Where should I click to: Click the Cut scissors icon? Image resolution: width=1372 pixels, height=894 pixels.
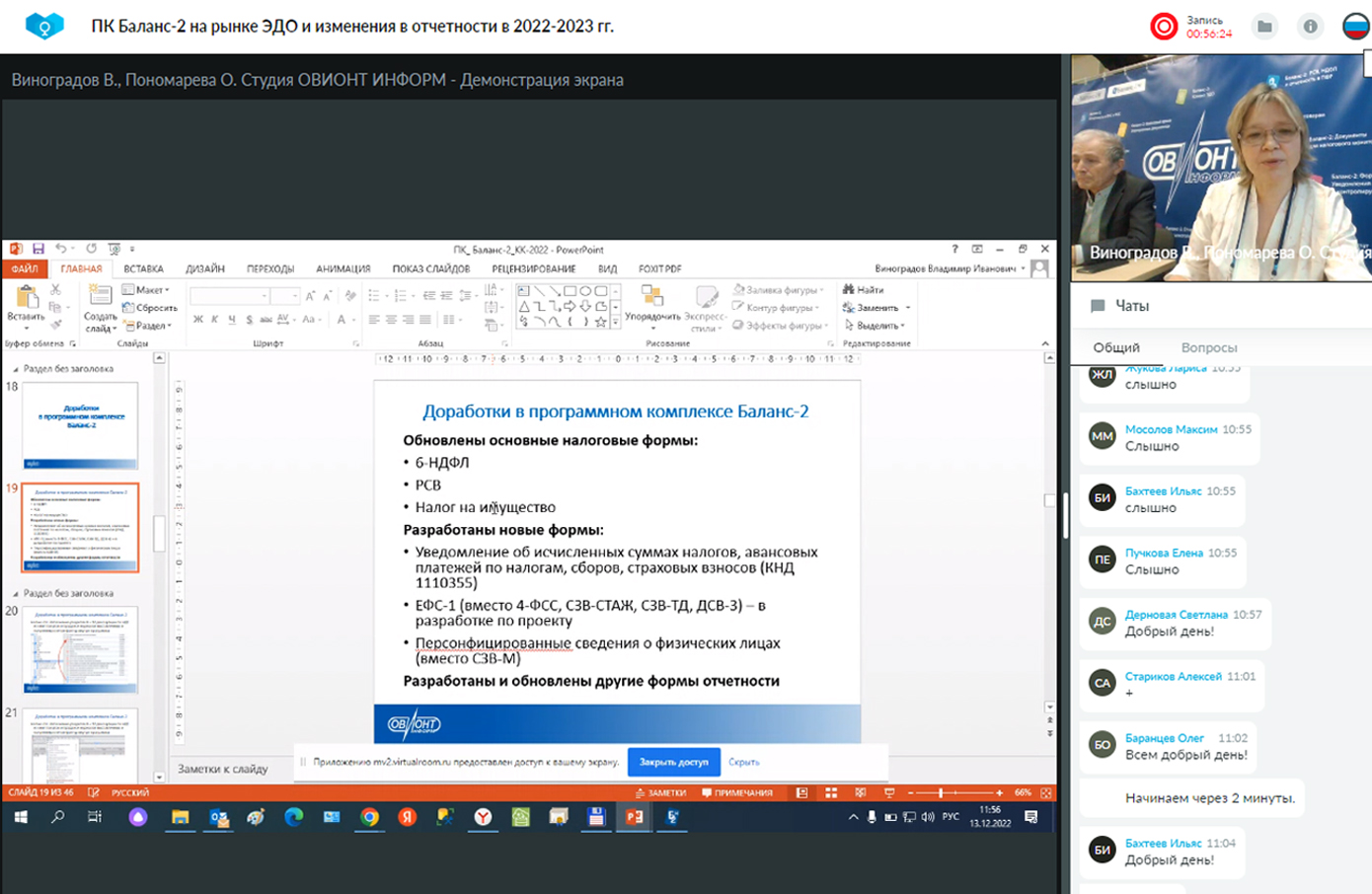coord(55,289)
